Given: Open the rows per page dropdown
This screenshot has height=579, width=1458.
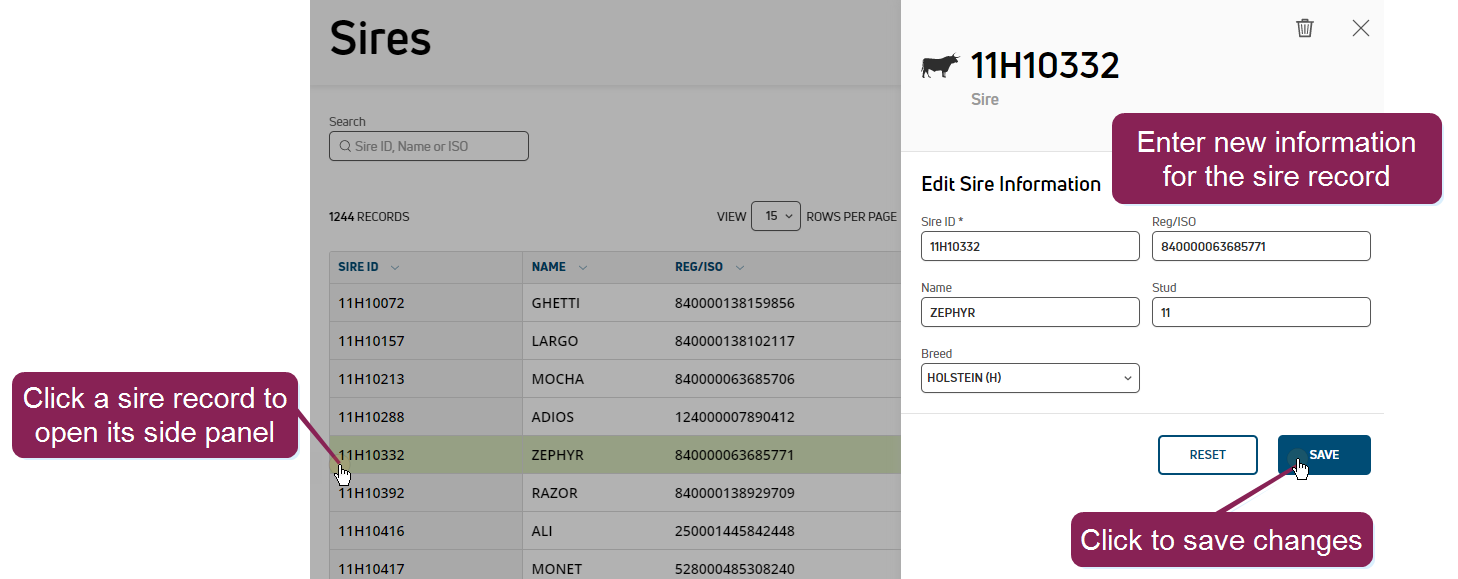Looking at the screenshot, I should [775, 216].
